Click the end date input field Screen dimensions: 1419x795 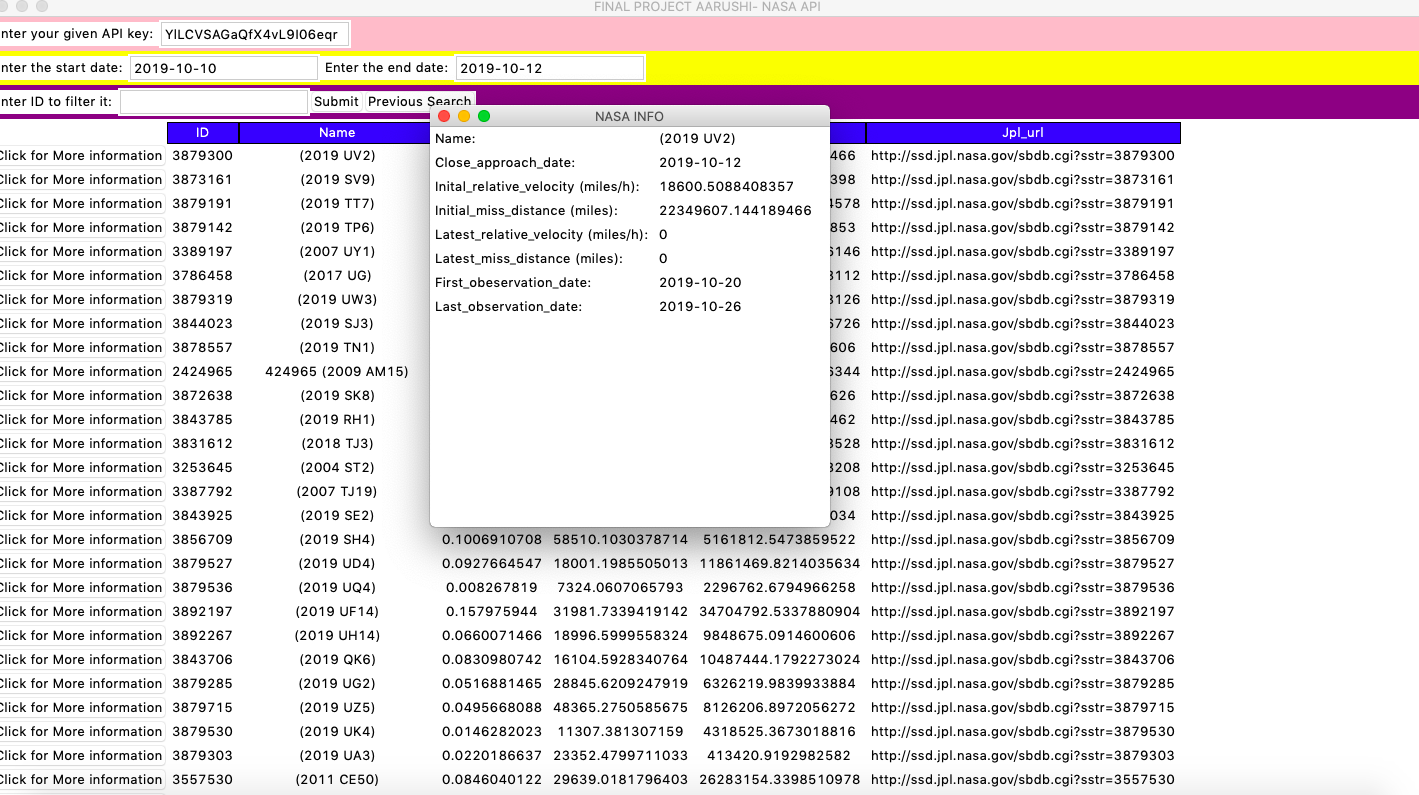[550, 68]
